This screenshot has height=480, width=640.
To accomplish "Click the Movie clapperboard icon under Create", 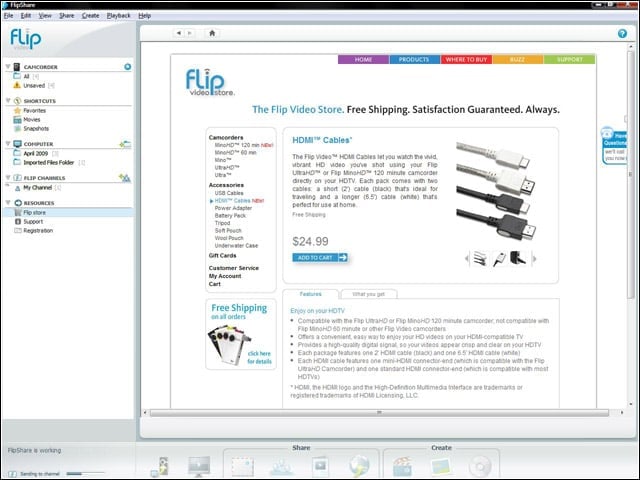I will pos(402,466).
